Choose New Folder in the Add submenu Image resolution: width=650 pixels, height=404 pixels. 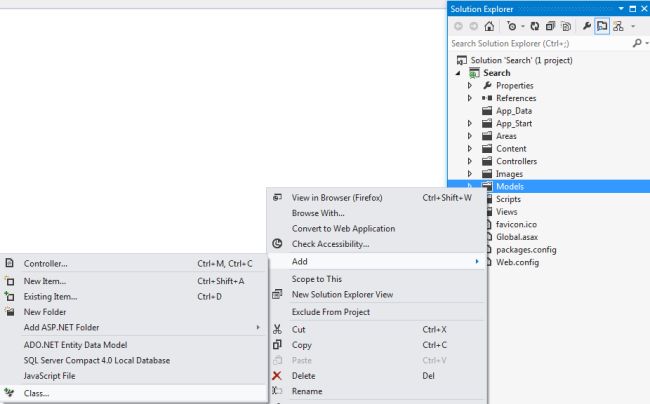coord(133,312)
